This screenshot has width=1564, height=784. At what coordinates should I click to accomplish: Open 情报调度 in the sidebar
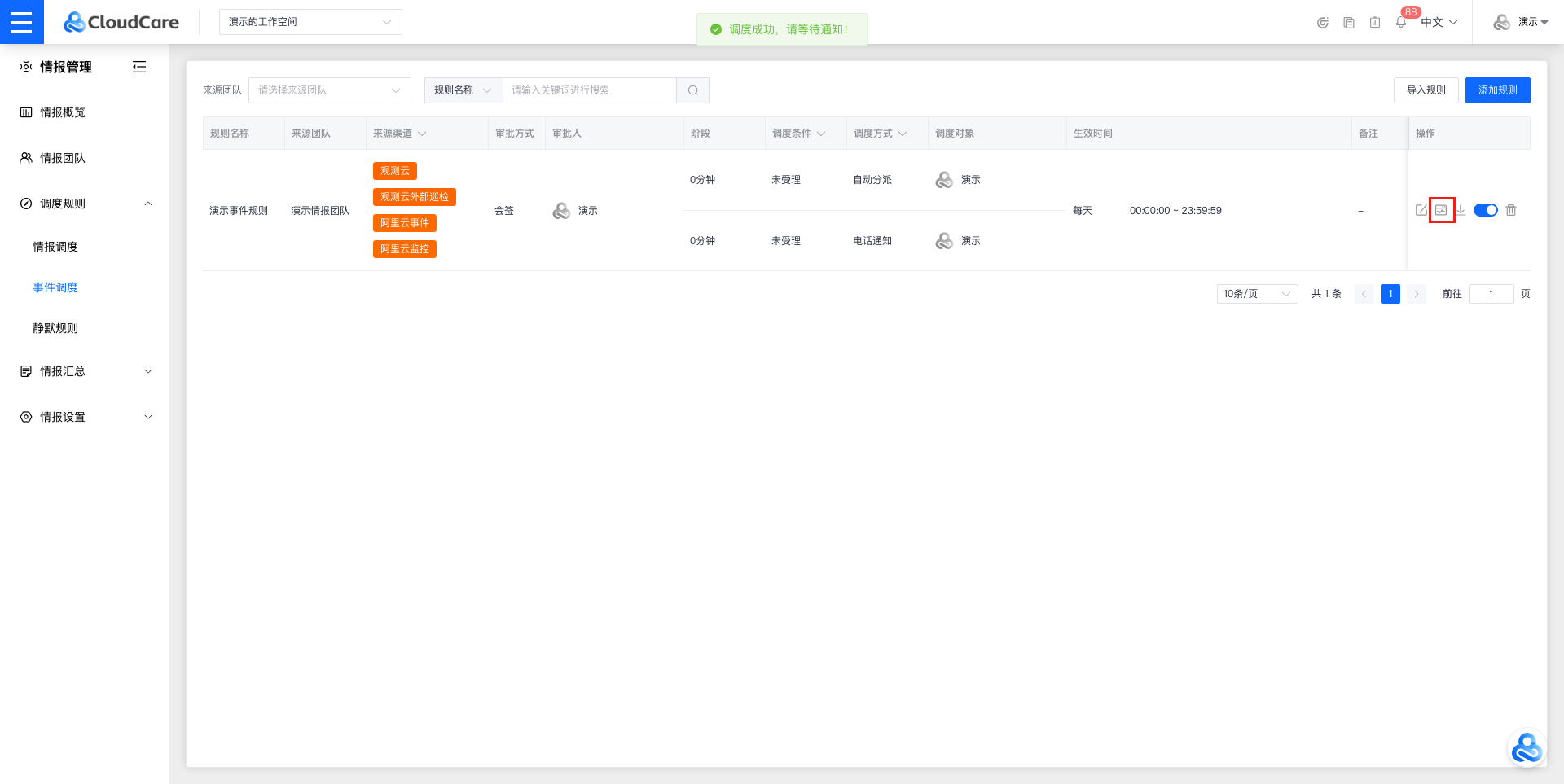[55, 247]
